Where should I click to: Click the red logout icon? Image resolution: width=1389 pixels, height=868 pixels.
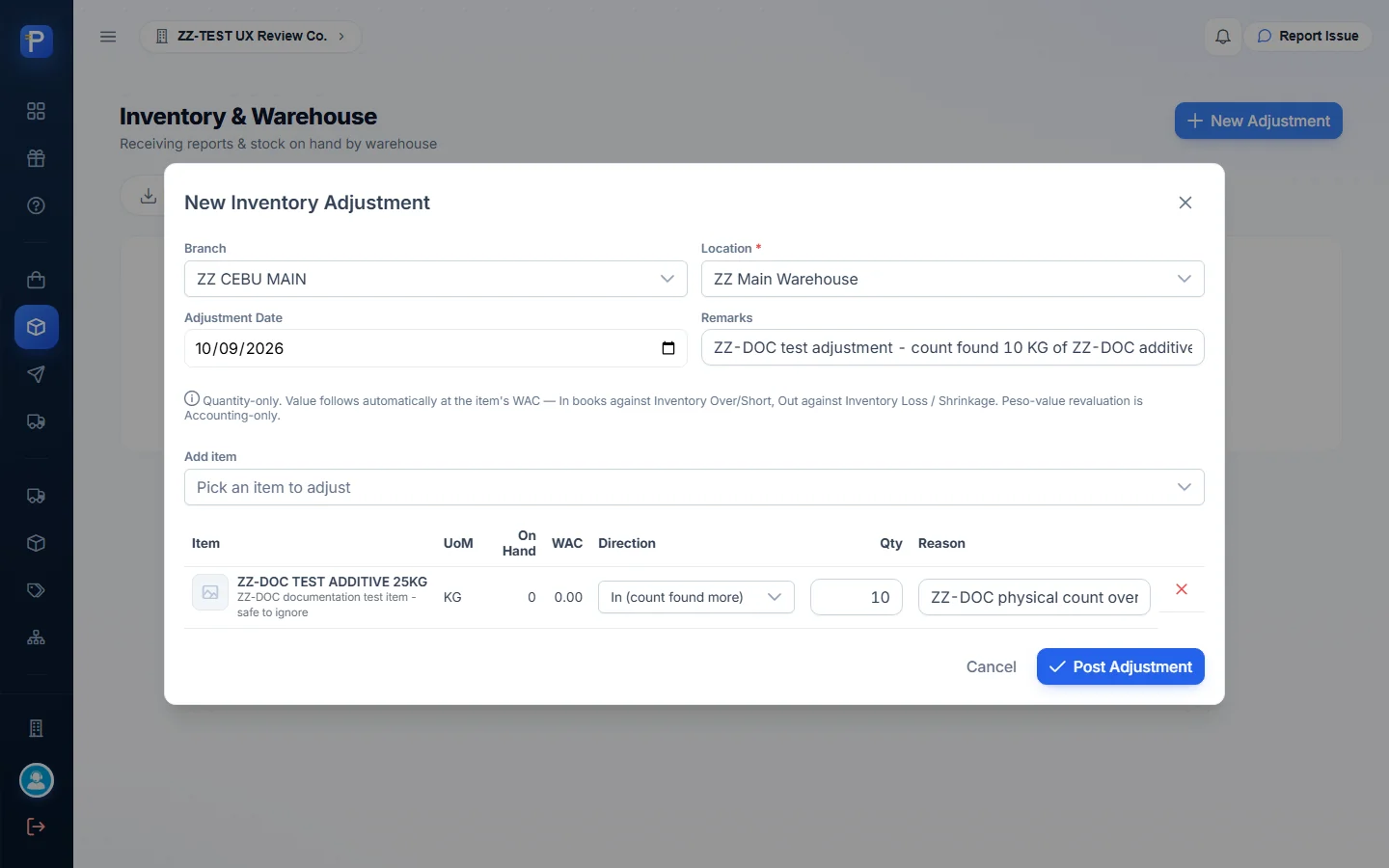coord(37,827)
